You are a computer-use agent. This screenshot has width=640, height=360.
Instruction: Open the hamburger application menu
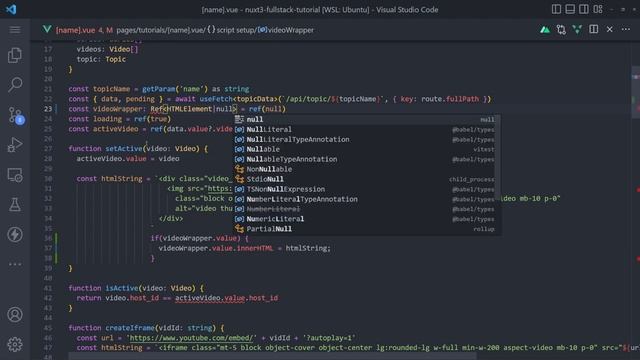click(15, 30)
